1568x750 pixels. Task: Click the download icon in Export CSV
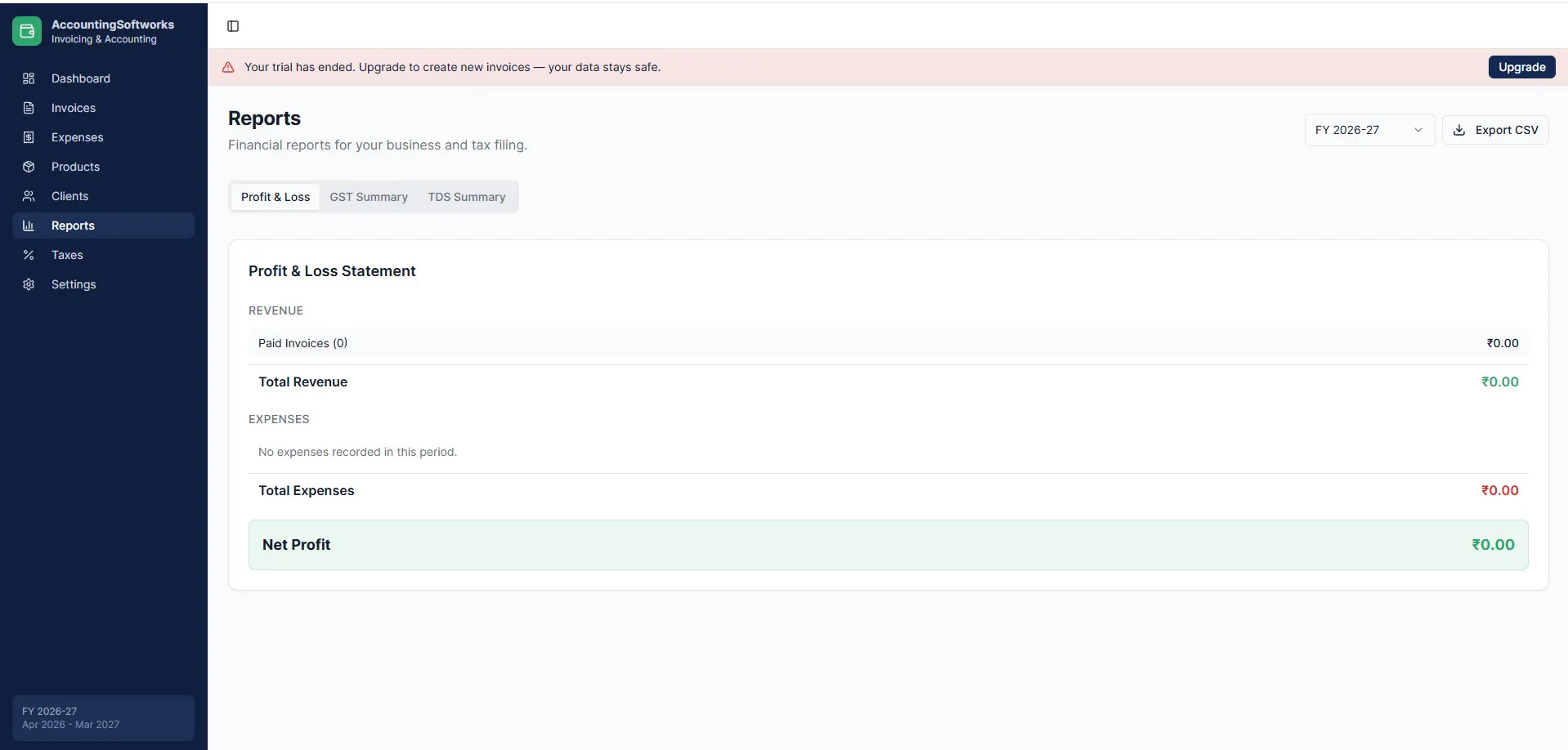pyautogui.click(x=1459, y=130)
